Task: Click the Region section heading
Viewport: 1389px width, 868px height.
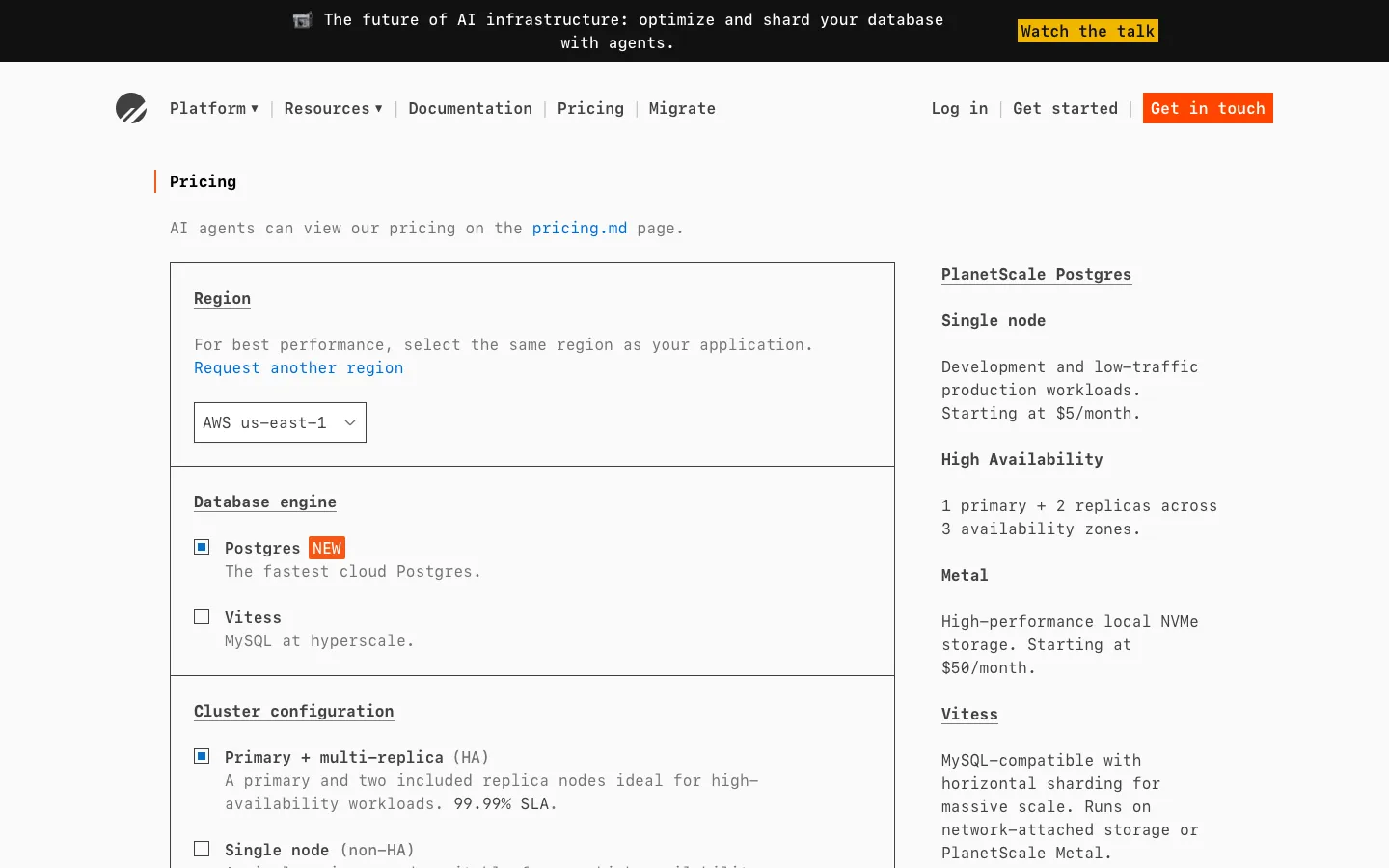Action: click(222, 298)
